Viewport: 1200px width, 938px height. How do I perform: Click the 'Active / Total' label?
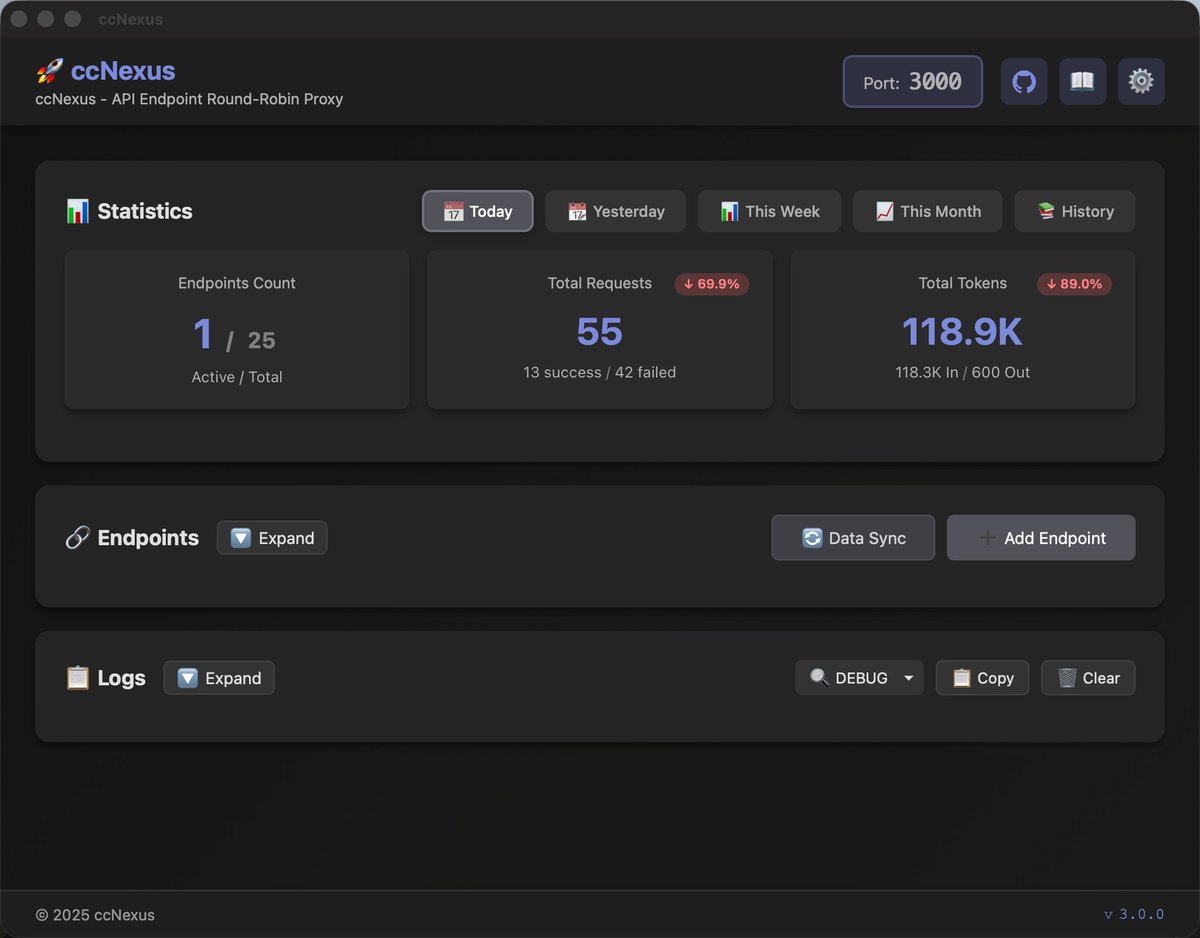[237, 377]
